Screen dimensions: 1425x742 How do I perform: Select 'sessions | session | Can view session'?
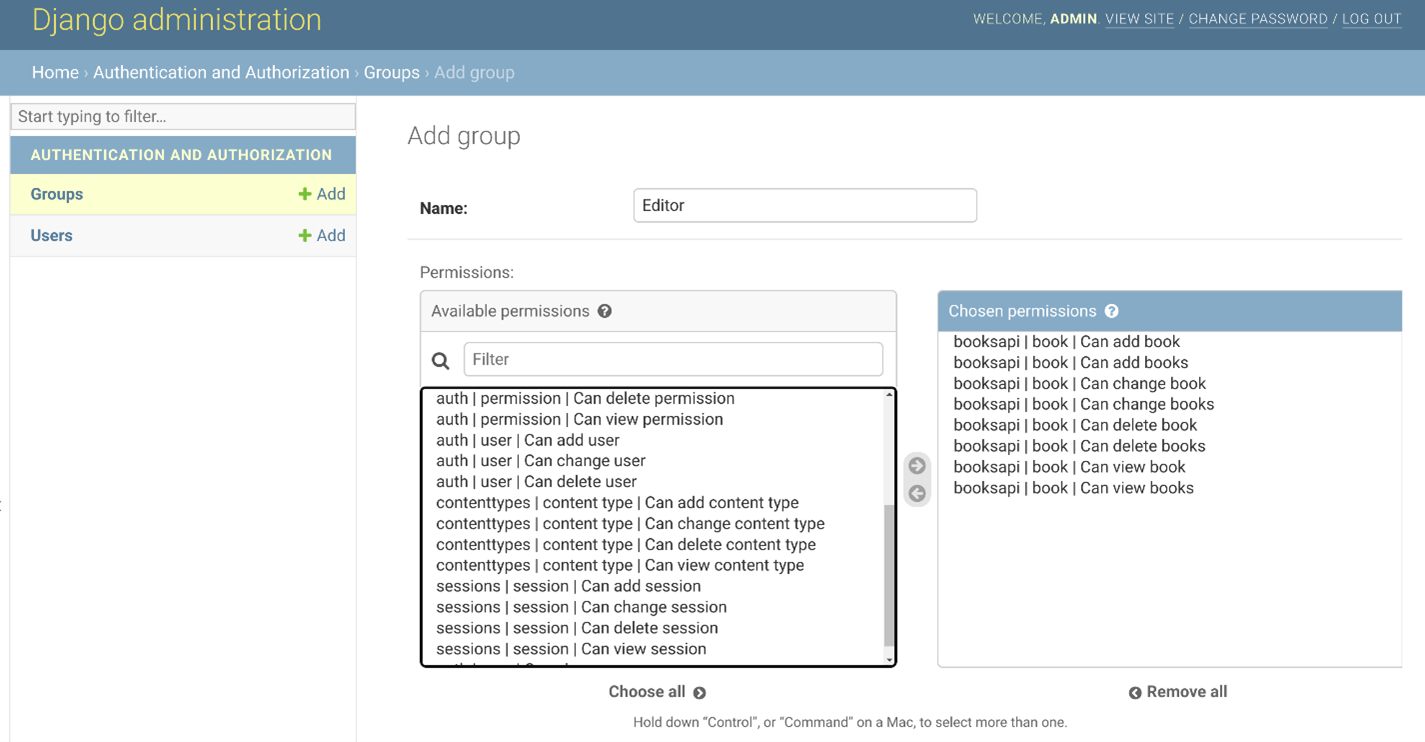pyautogui.click(x=571, y=649)
